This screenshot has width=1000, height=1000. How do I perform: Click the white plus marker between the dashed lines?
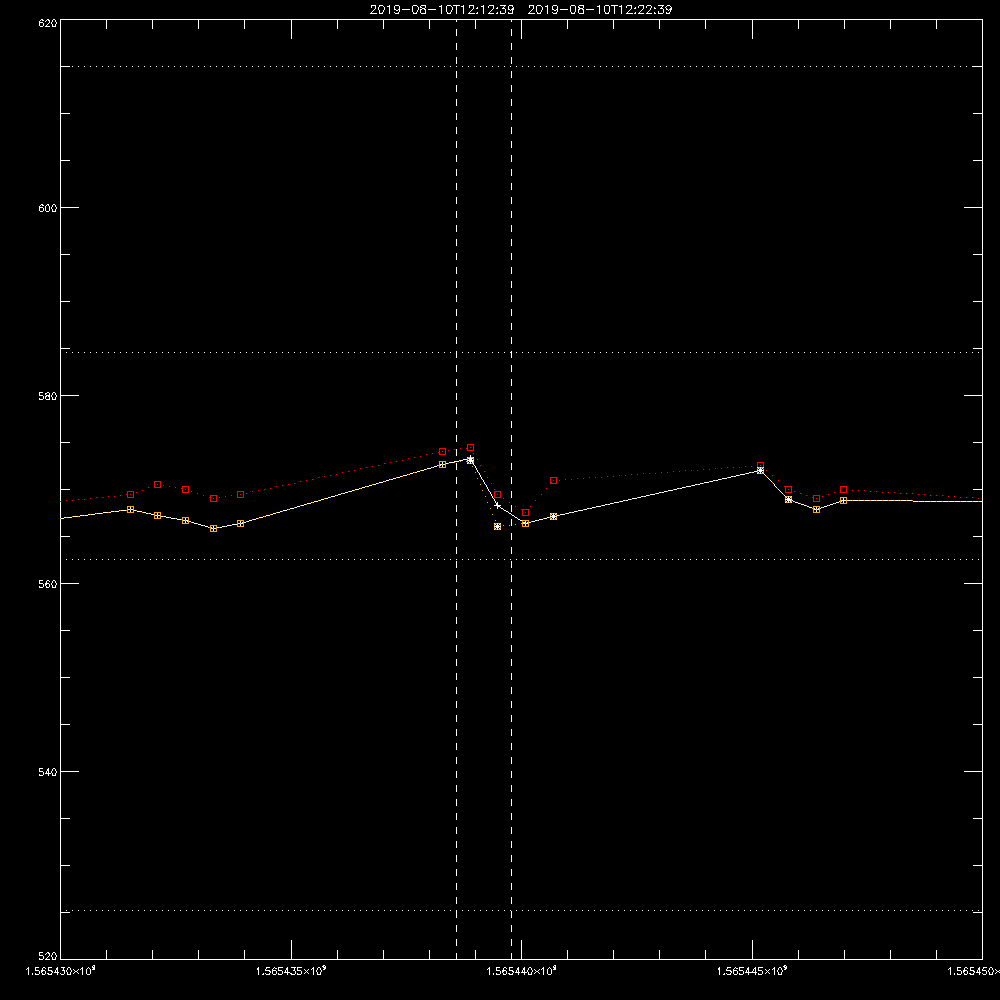pos(497,506)
